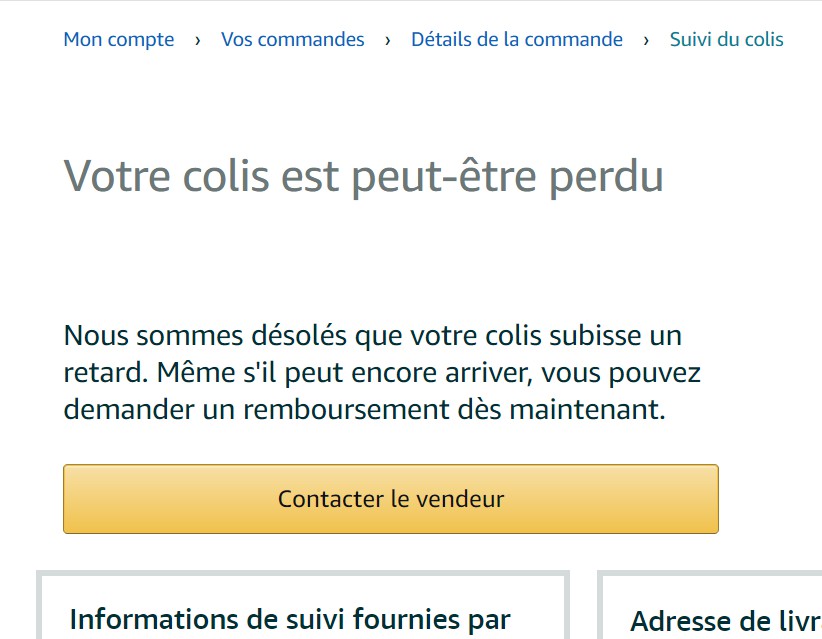
Task: Click the Contacter le vendeur button
Action: (x=390, y=499)
